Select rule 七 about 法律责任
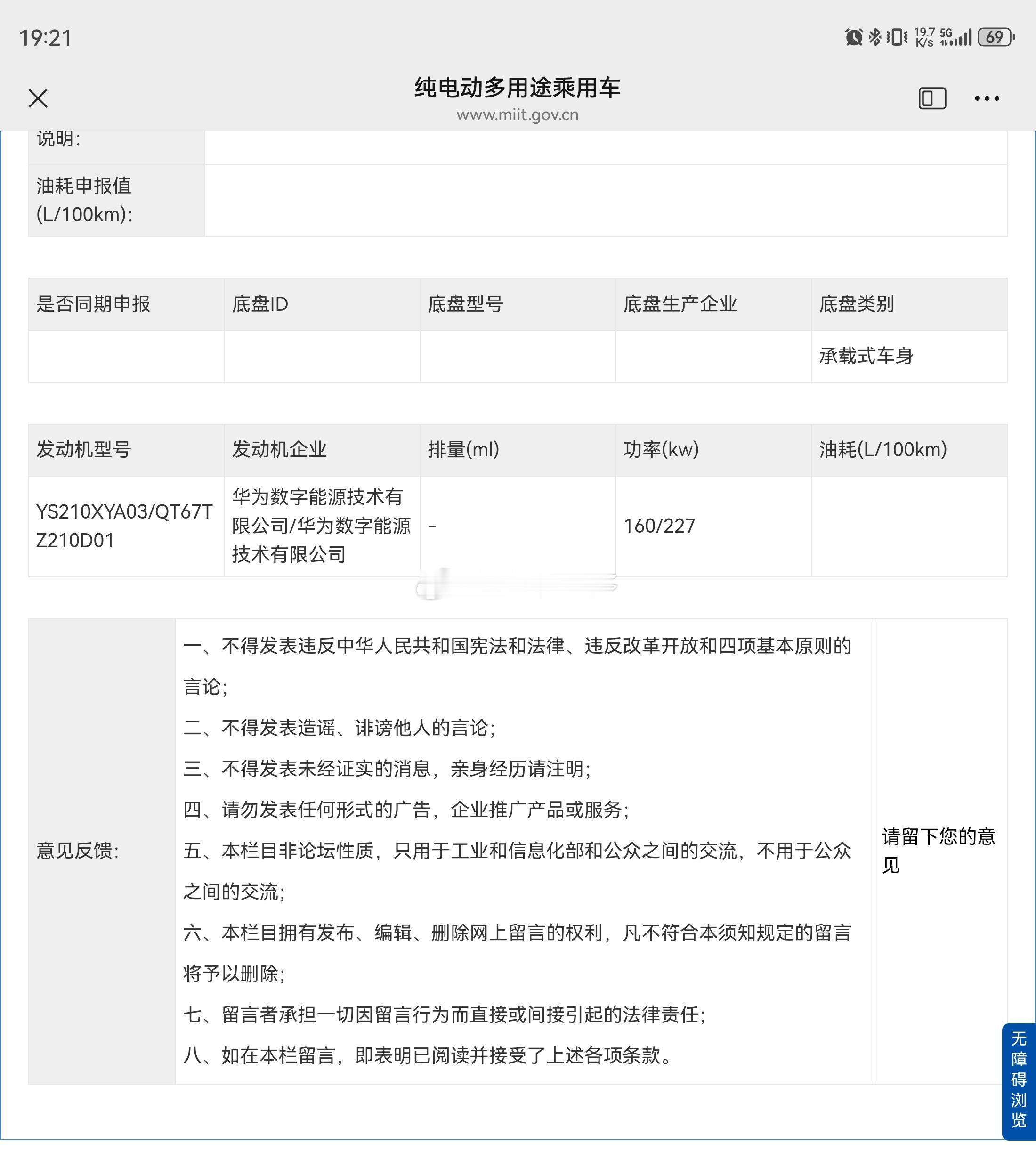The height and width of the screenshot is (1168, 1036). tap(445, 1014)
